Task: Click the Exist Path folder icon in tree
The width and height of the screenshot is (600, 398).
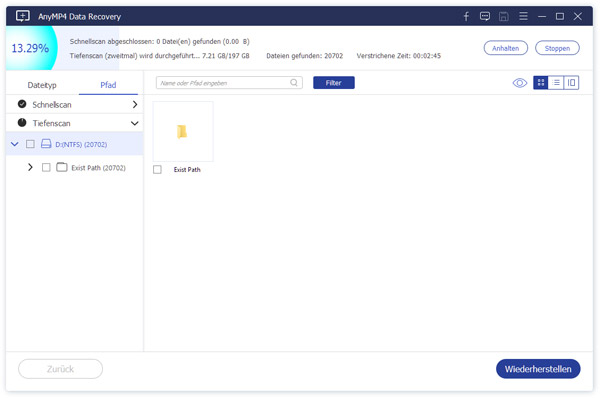Action: (x=62, y=167)
